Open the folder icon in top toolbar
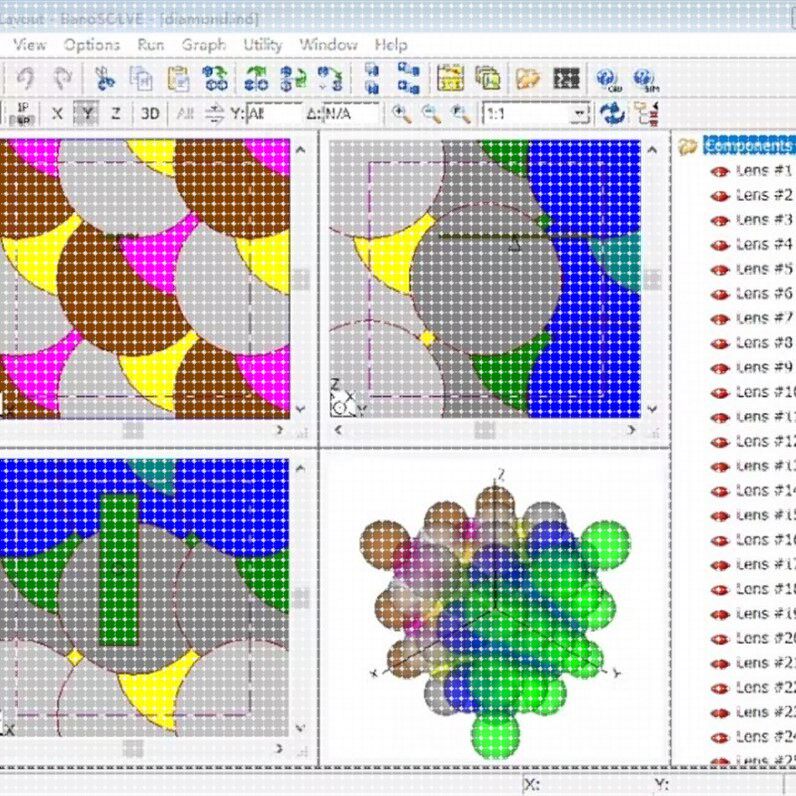 click(527, 79)
